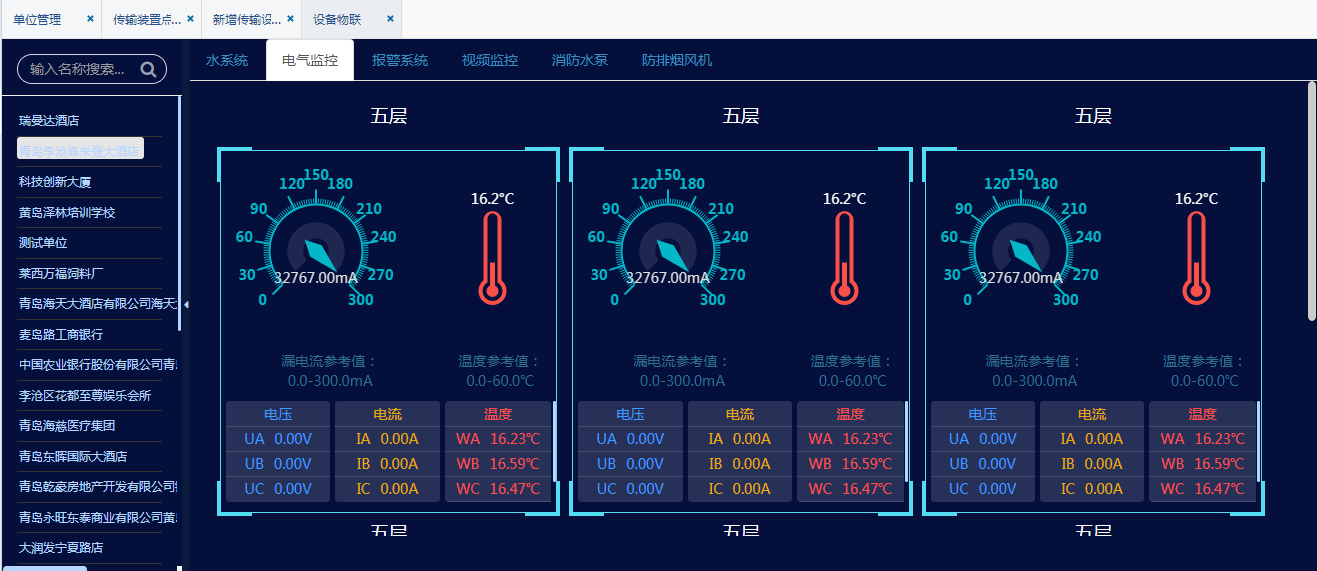The image size is (1317, 571).
Task: Click the second card's 五层 title
Action: [x=741, y=116]
